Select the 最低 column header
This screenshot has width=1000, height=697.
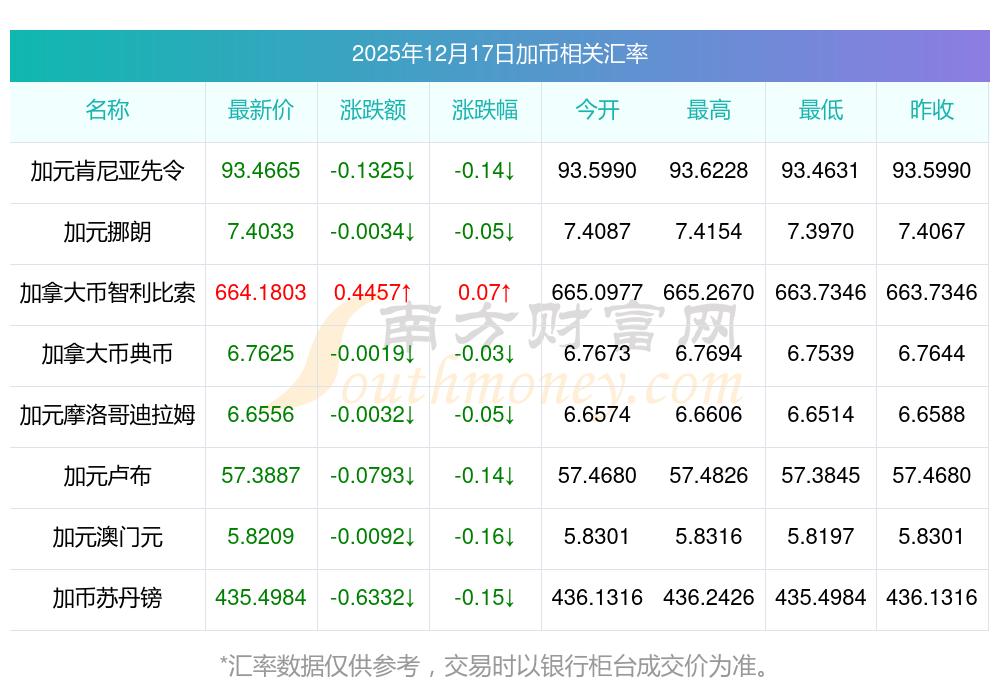(x=821, y=110)
